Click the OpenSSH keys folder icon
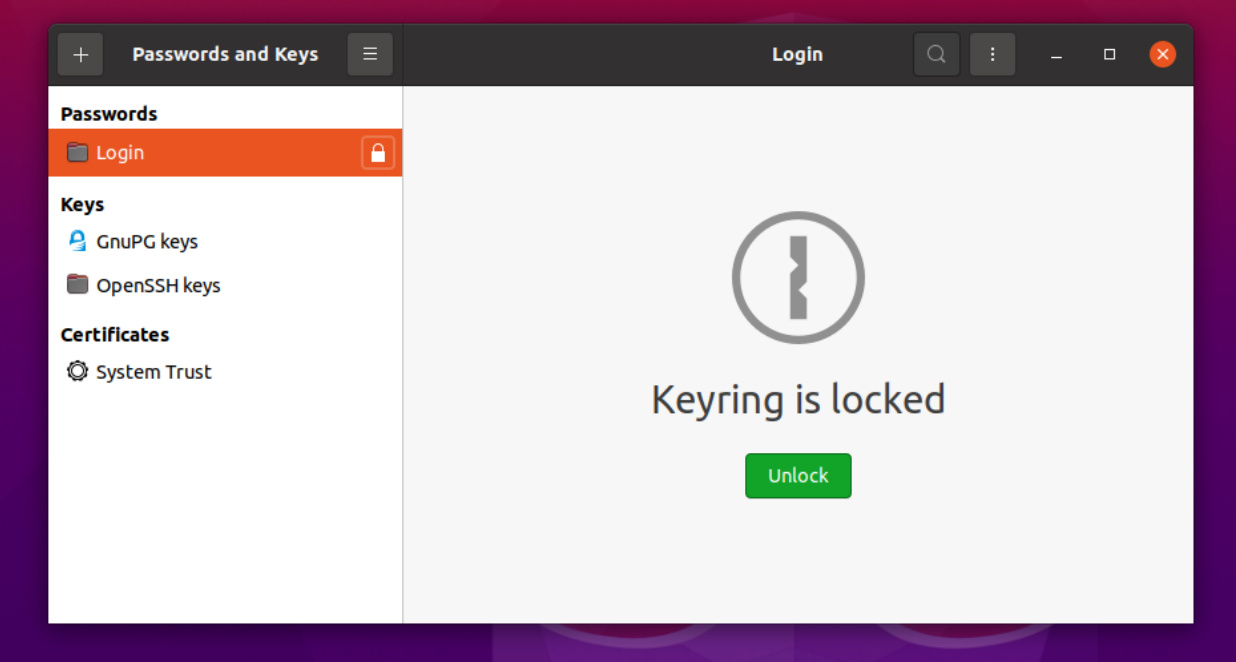This screenshot has width=1236, height=662. click(x=77, y=285)
